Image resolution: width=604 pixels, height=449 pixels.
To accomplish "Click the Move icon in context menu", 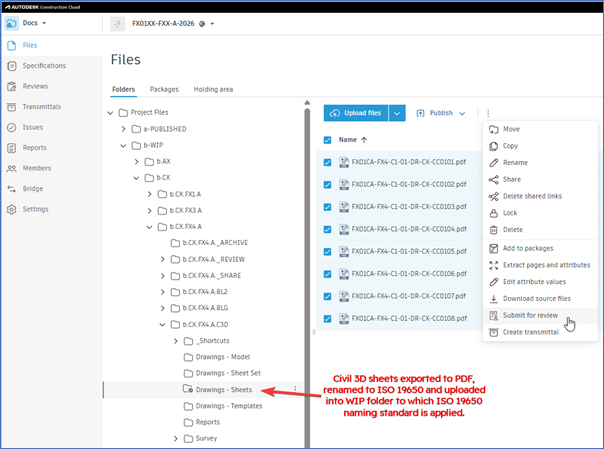I will [493, 129].
